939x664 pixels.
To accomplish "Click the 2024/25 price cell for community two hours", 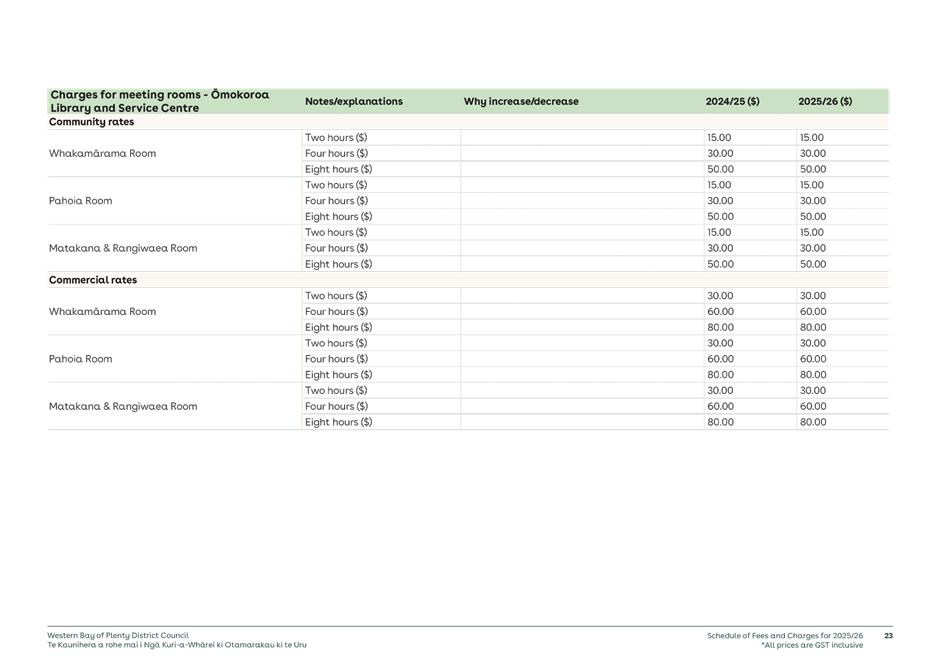I will coord(718,138).
